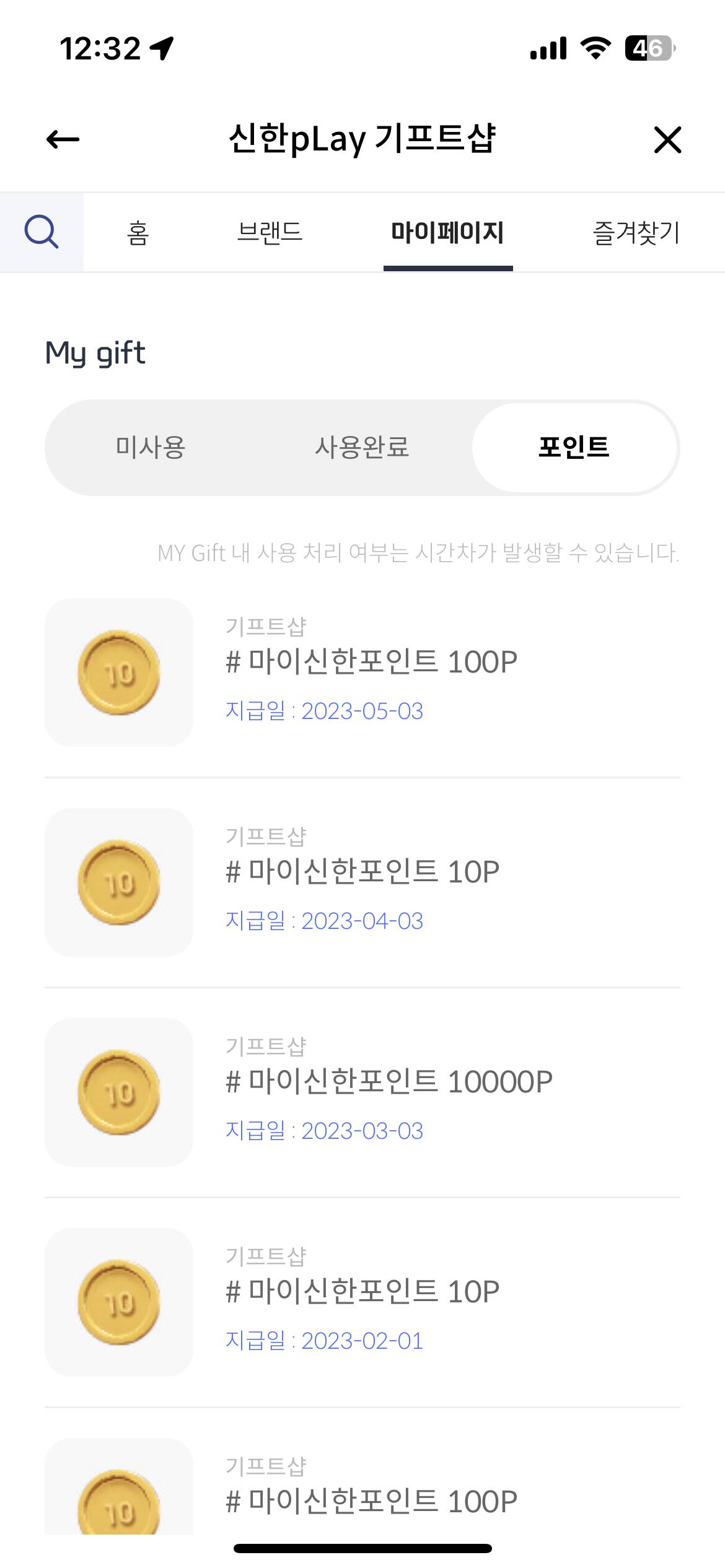725x1568 pixels.
Task: Switch to the 홈 tab
Action: pyautogui.click(x=138, y=233)
